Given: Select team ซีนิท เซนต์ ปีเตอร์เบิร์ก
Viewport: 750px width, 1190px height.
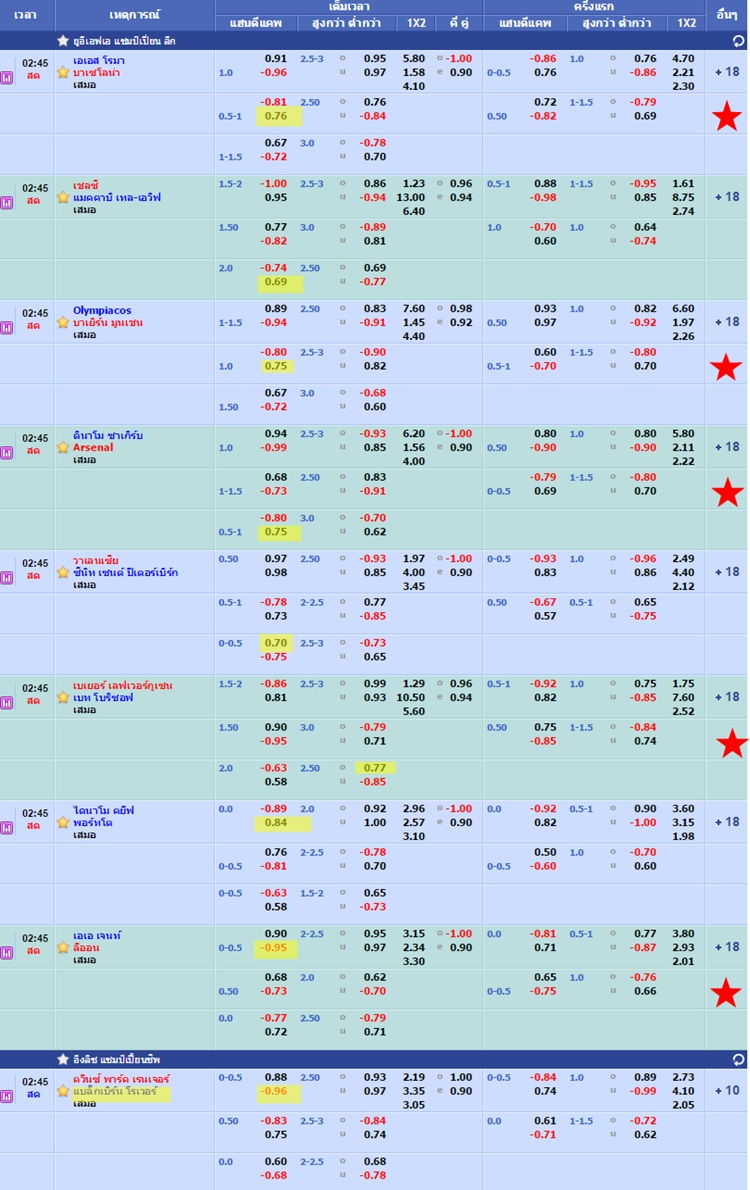Looking at the screenshot, I should (125, 573).
